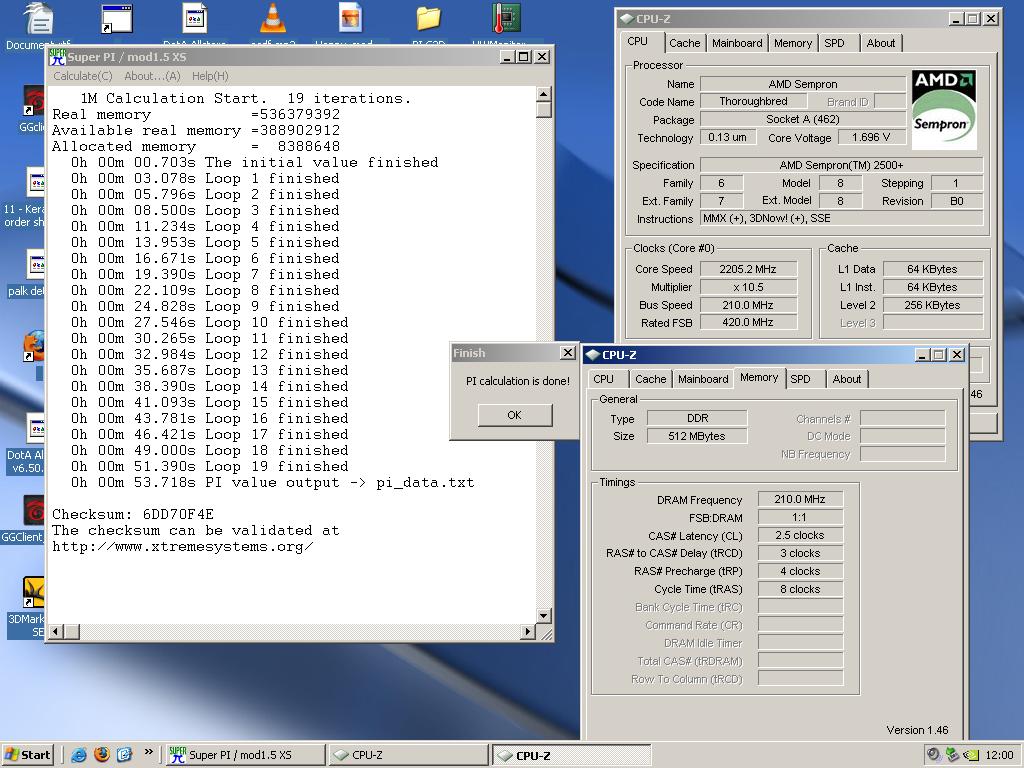Image resolution: width=1024 pixels, height=768 pixels.
Task: Open Help(H) menu in Super PI
Action: (210, 76)
